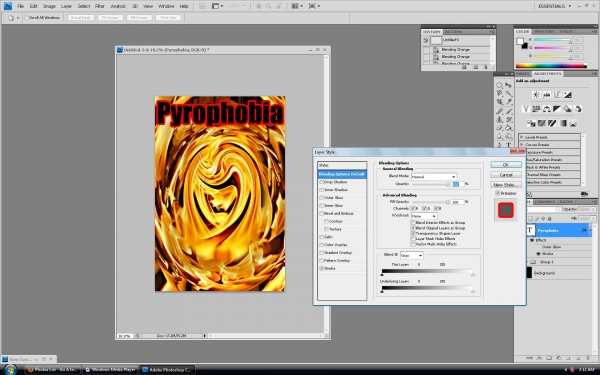Enable the Bevel and Emboss checkbox
This screenshot has width=600, height=375.
321,214
